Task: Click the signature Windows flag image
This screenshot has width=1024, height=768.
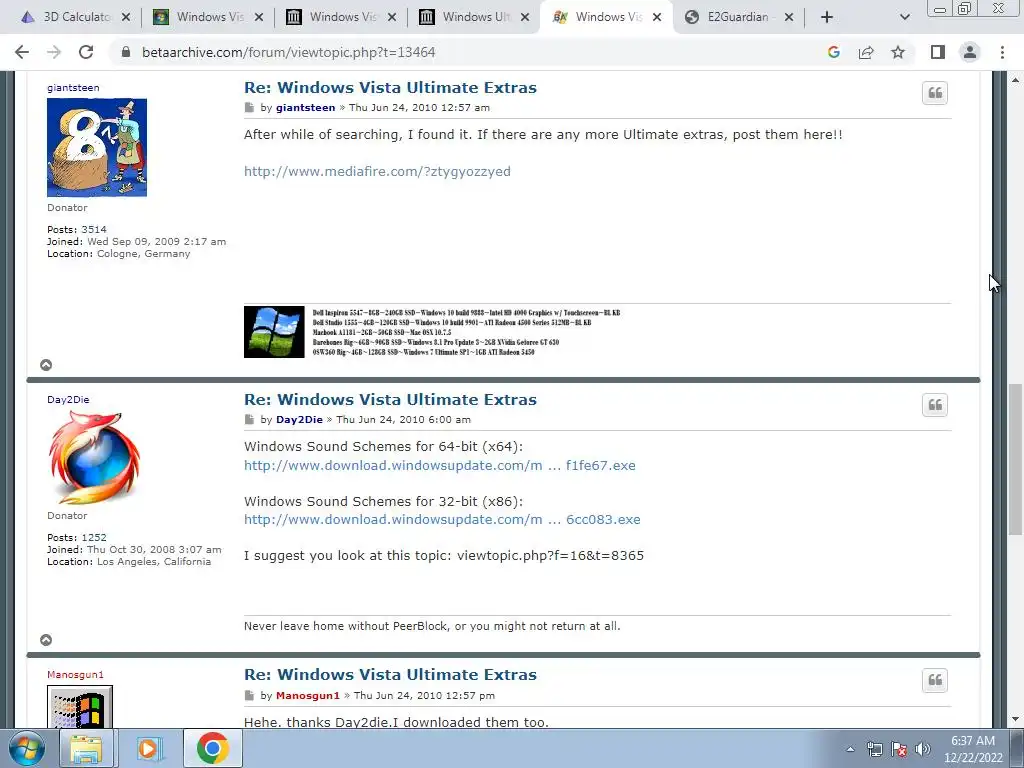Action: point(274,332)
